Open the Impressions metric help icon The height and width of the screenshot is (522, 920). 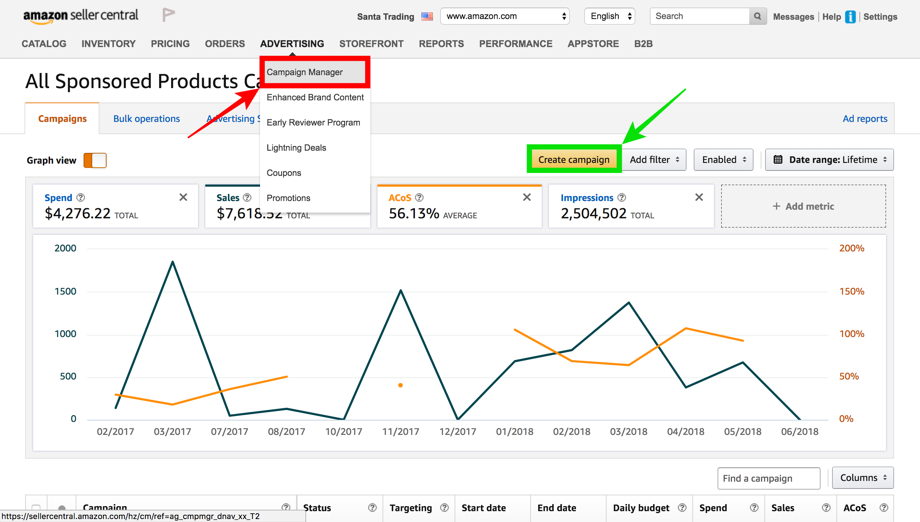pos(621,198)
